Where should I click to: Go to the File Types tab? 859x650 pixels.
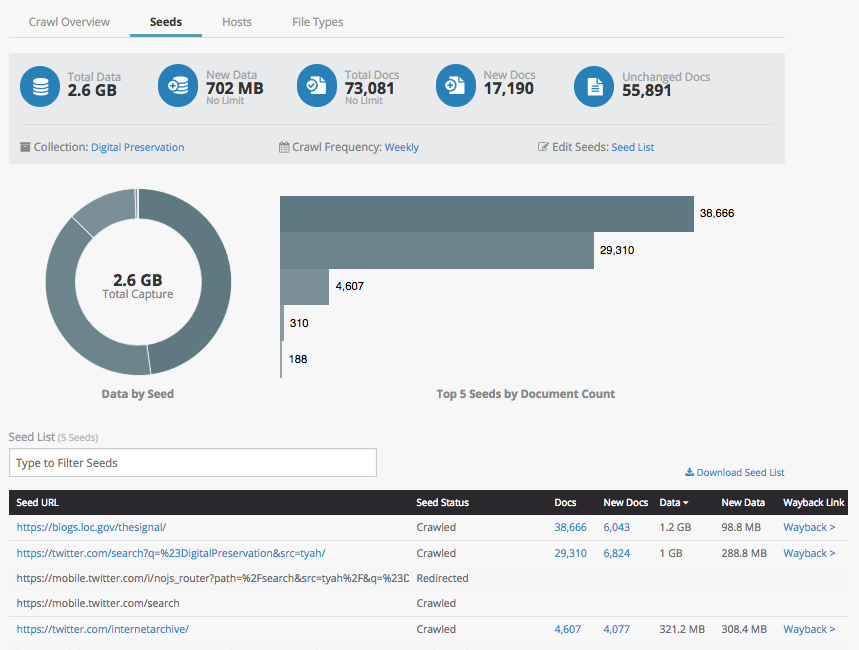pos(317,22)
